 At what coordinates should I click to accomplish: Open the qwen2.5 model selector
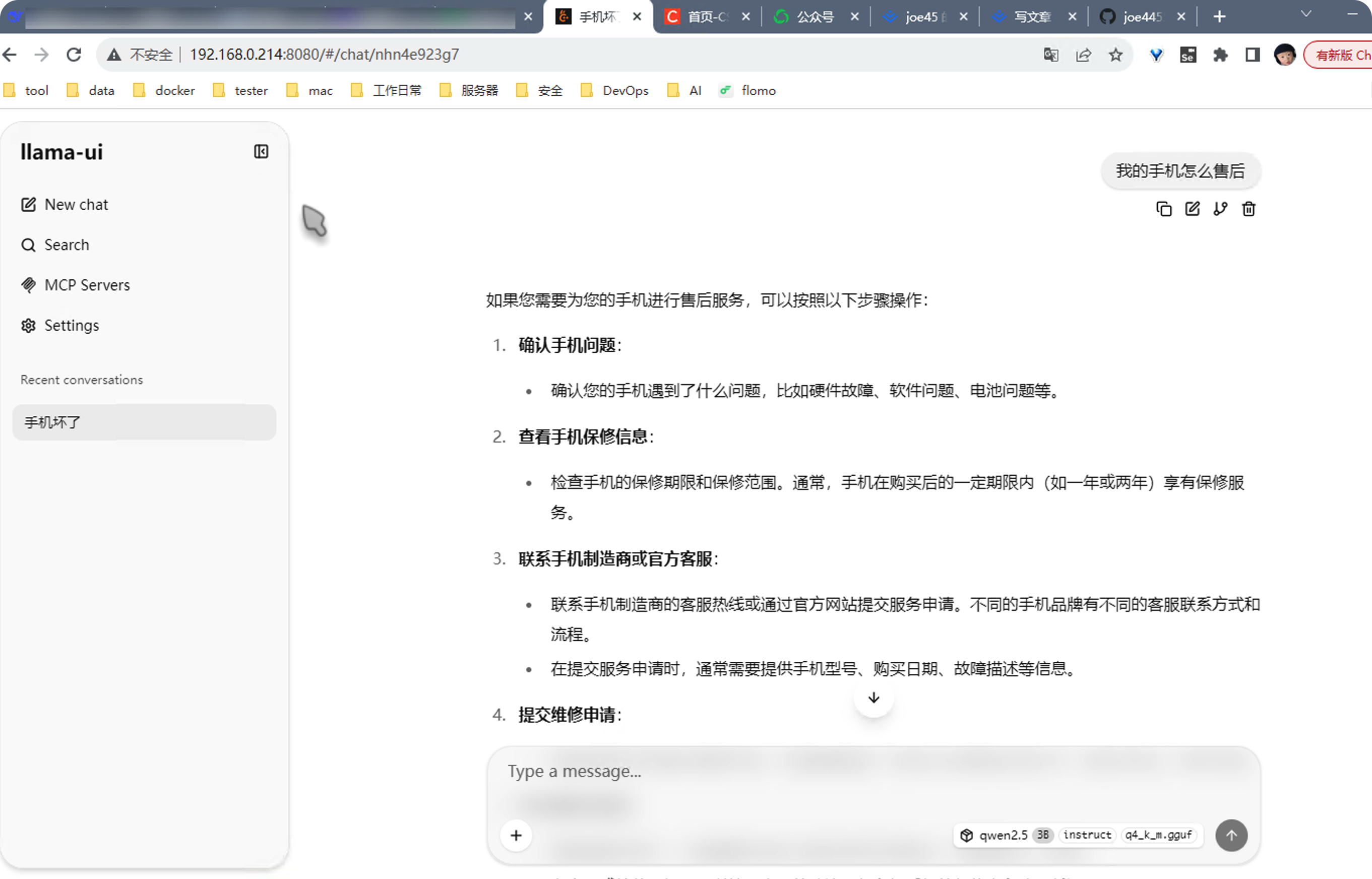pyautogui.click(x=1078, y=835)
